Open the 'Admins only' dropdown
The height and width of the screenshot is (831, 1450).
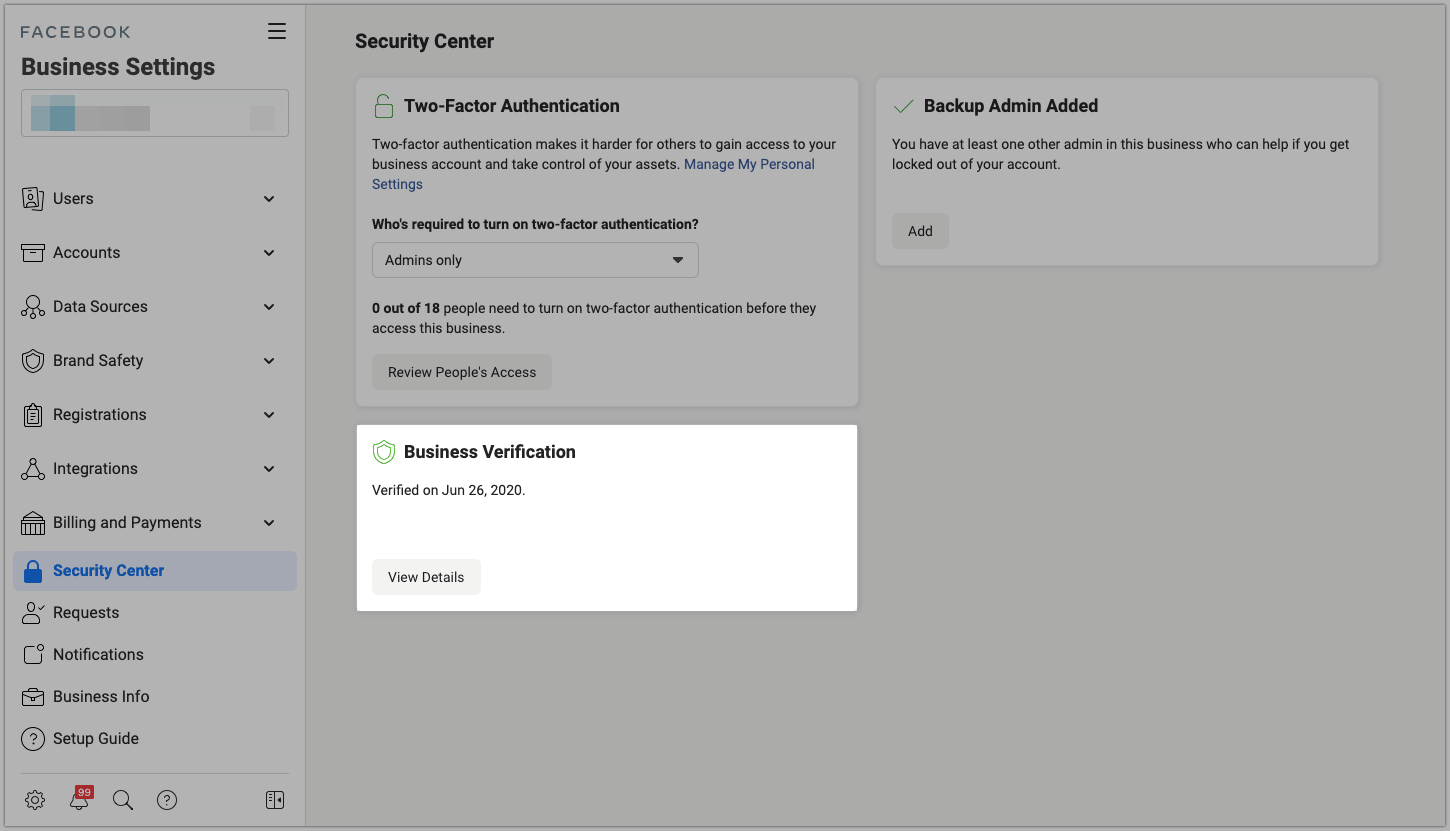(x=535, y=260)
